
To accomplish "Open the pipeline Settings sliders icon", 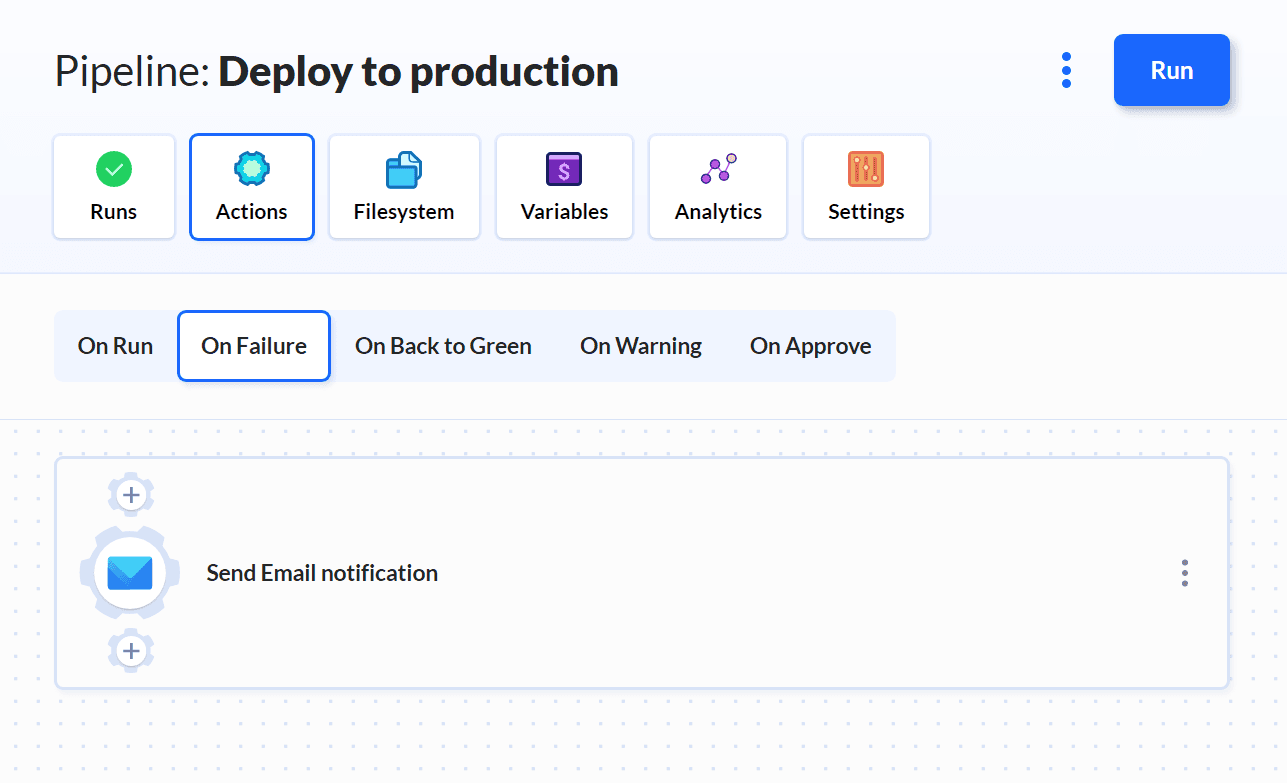I will [866, 170].
